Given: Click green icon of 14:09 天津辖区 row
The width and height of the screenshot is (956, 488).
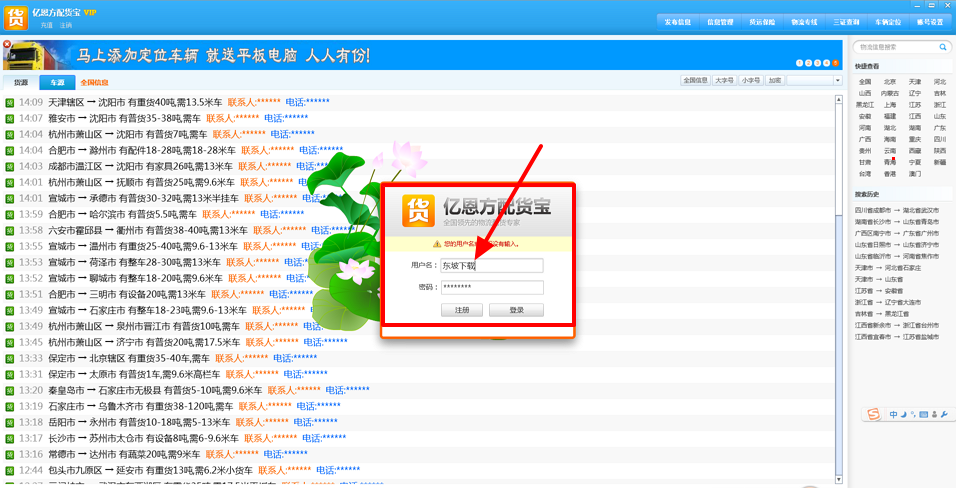Looking at the screenshot, I should coord(10,102).
